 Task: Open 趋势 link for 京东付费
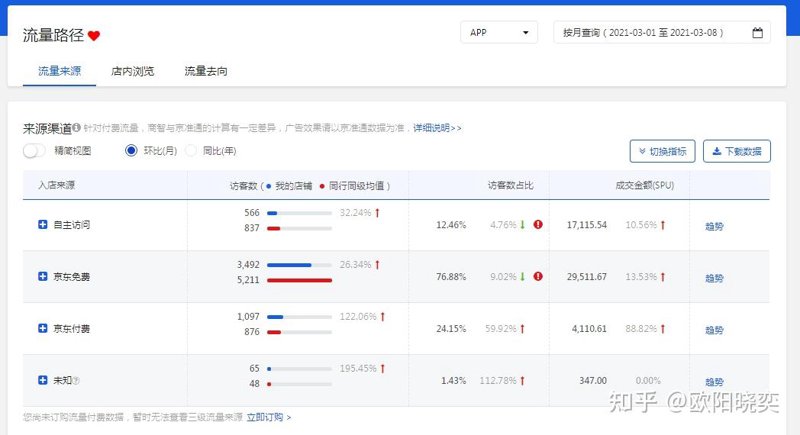(x=714, y=330)
